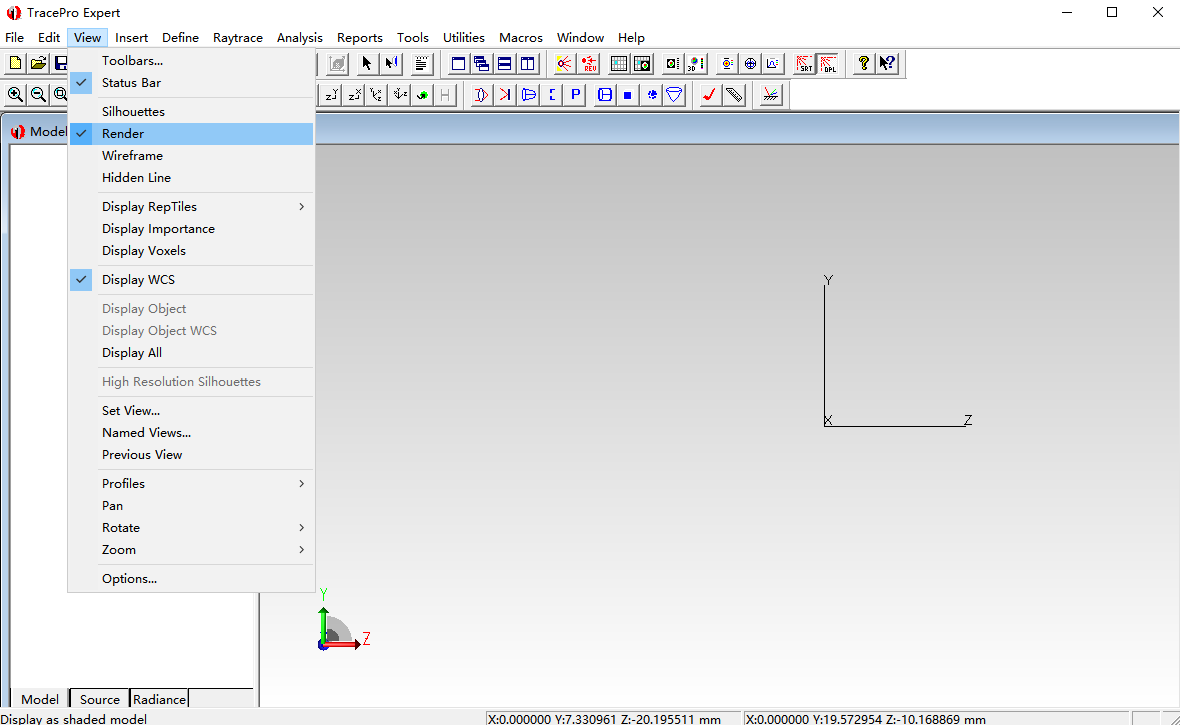Open Set View... dialog

tap(191, 410)
